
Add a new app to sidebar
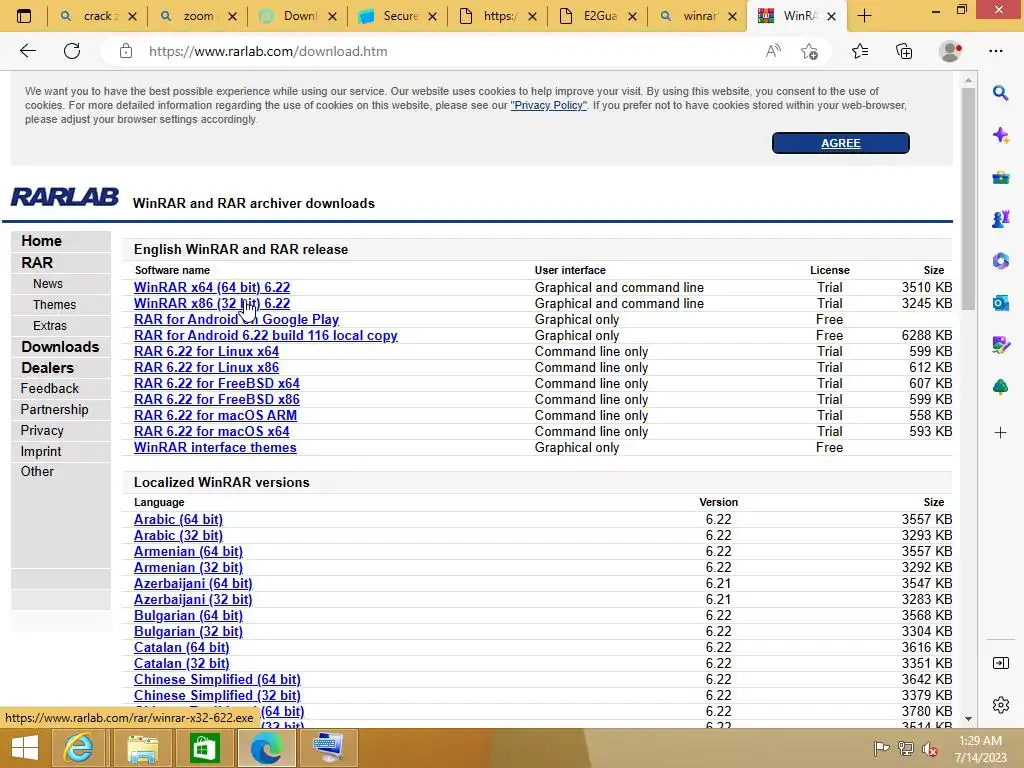(x=1000, y=432)
